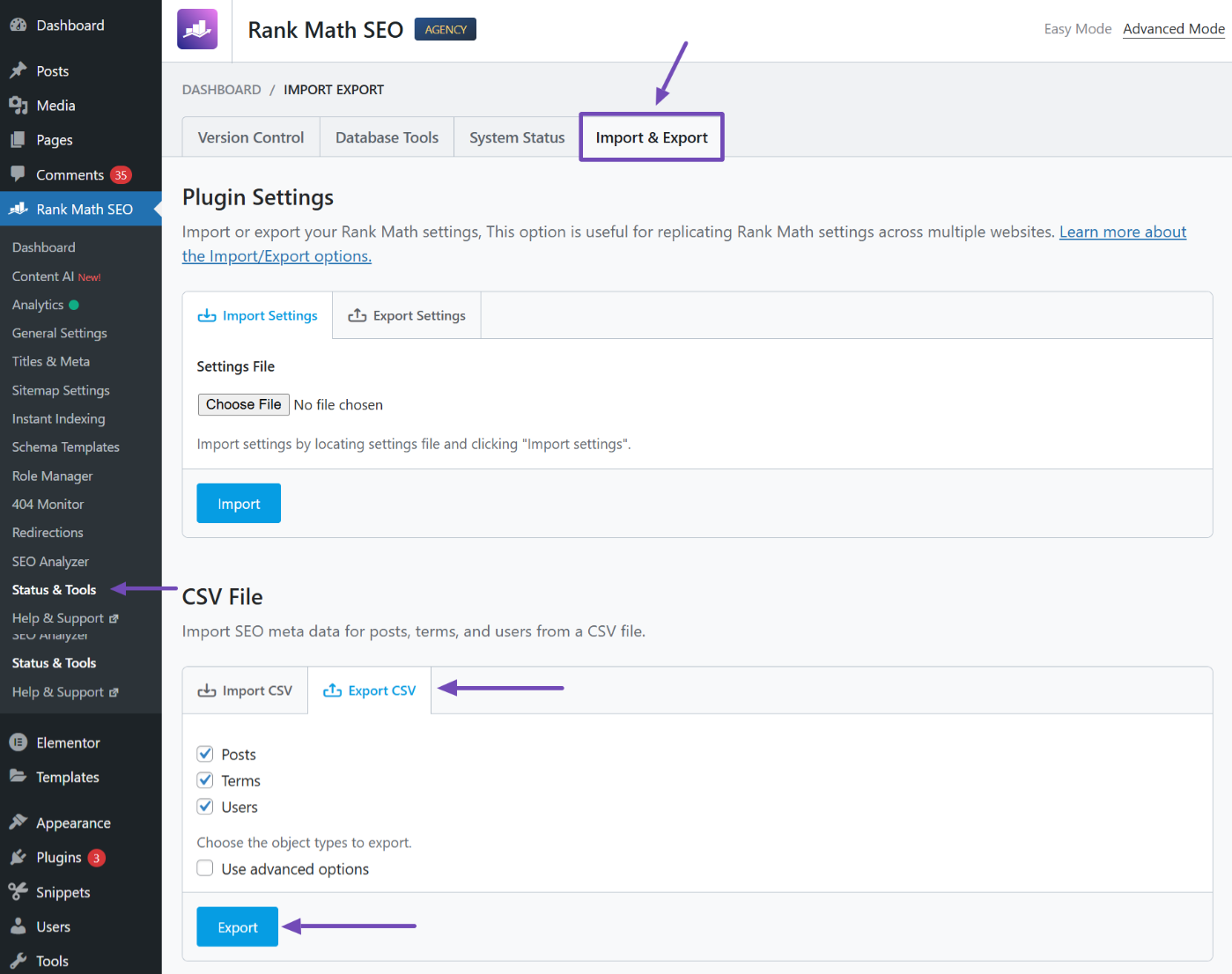Click the Import Settings download icon
This screenshot has width=1232, height=974.
(207, 315)
